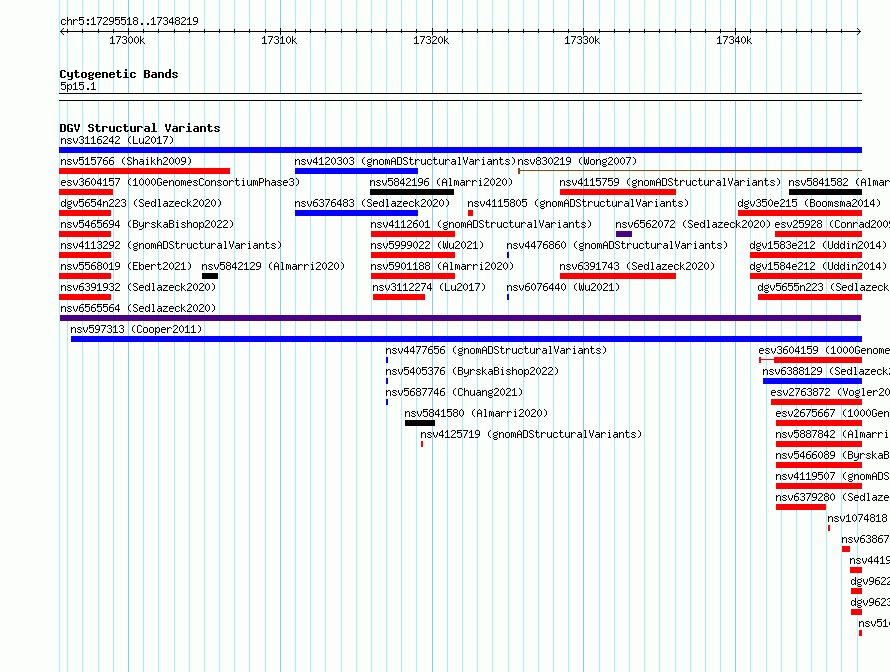Open esv2675667 variant label
890x672 pixels.
pyautogui.click(x=832, y=413)
